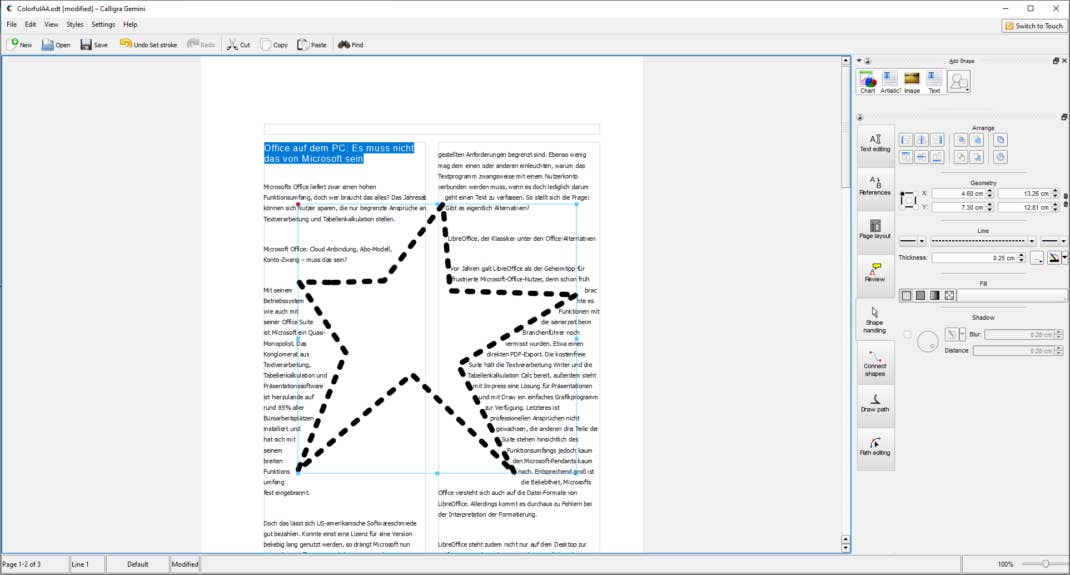Click the New document toolbar icon
The width and height of the screenshot is (1070, 575).
[x=20, y=44]
